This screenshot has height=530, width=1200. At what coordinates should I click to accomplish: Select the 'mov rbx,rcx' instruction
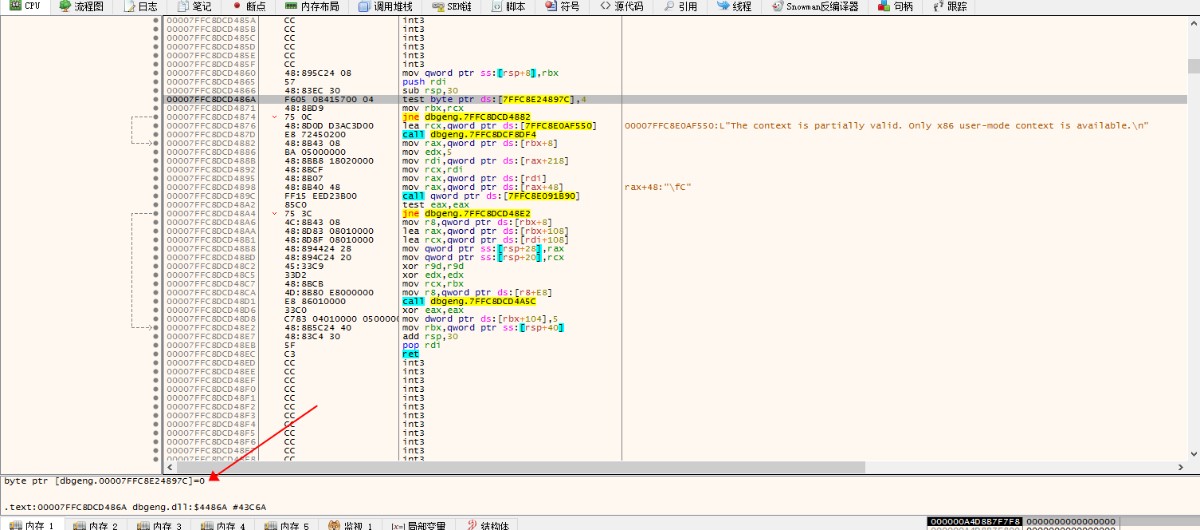pos(429,108)
